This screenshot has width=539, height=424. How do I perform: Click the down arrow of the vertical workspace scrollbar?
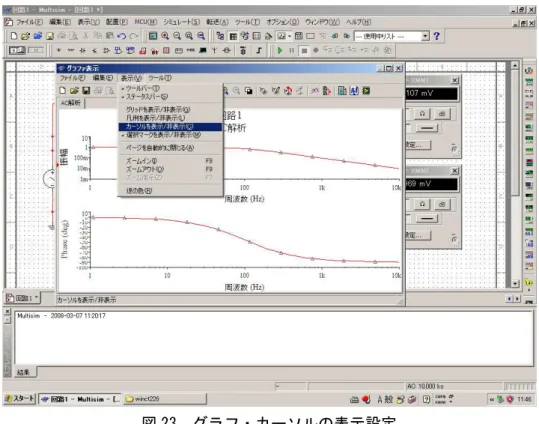tap(515, 284)
